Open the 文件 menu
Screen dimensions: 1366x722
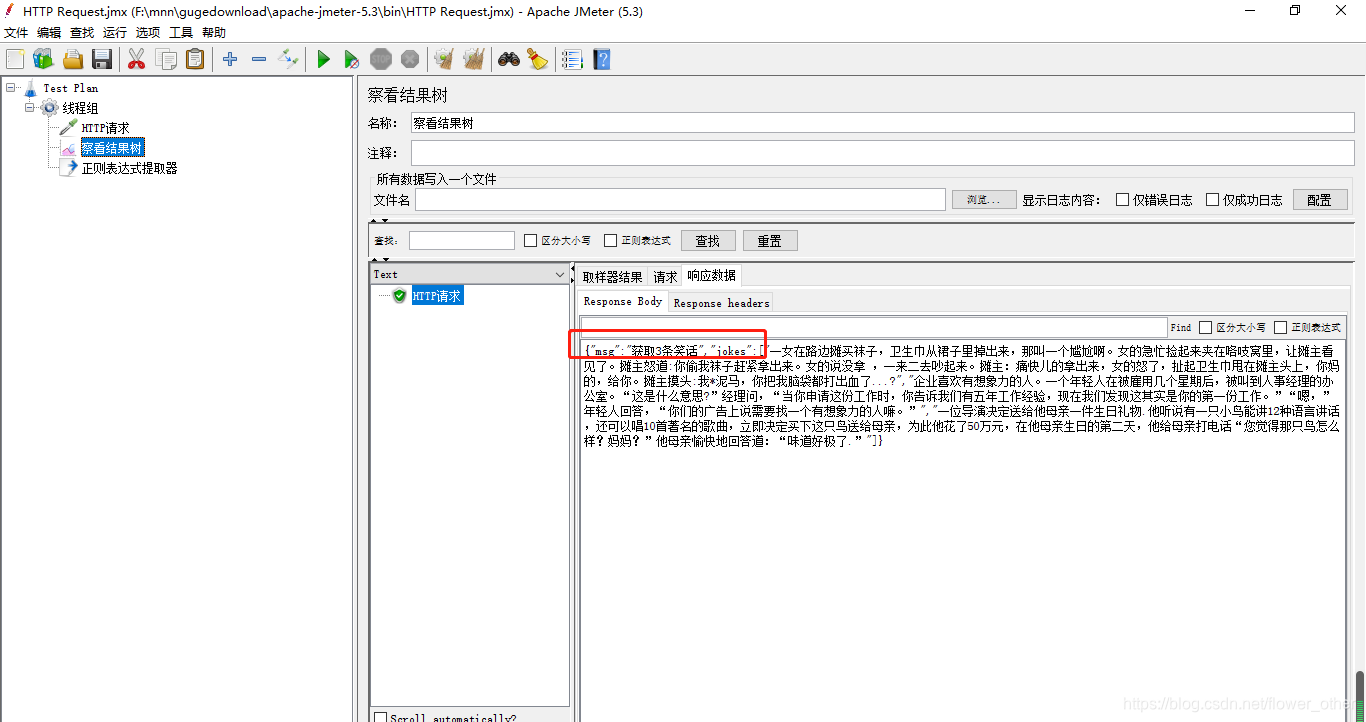[16, 33]
